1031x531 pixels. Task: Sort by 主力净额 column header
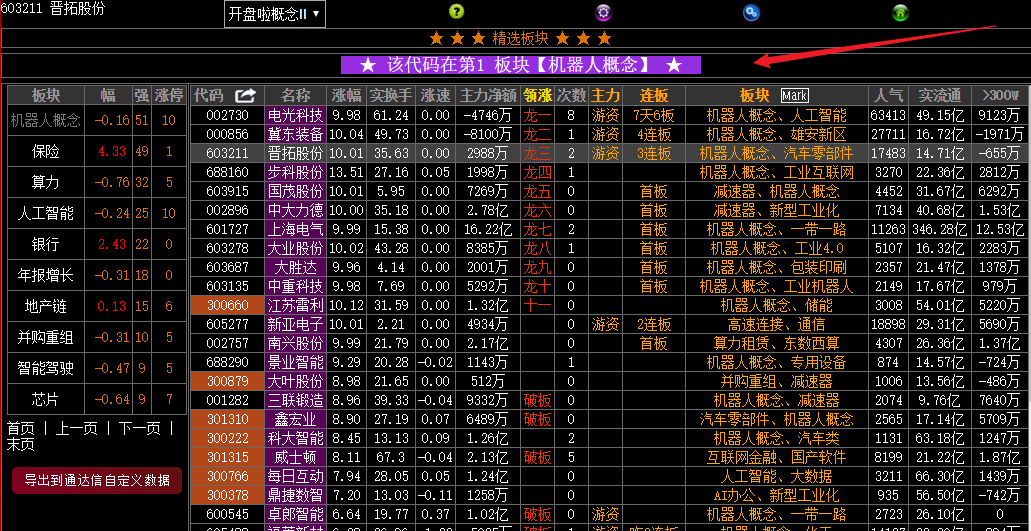point(489,95)
